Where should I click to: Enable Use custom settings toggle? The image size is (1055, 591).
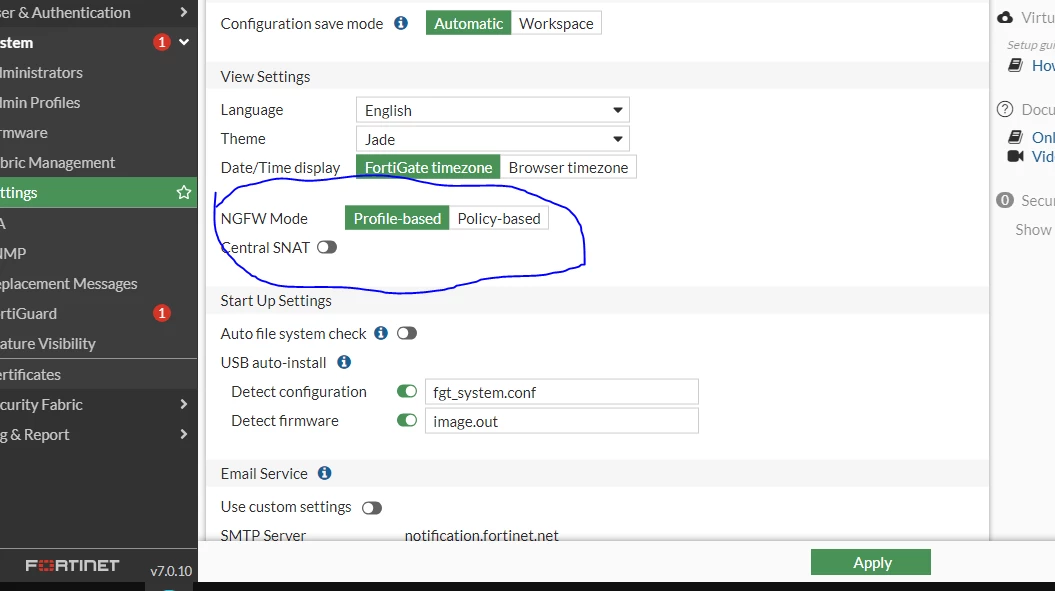tap(371, 508)
